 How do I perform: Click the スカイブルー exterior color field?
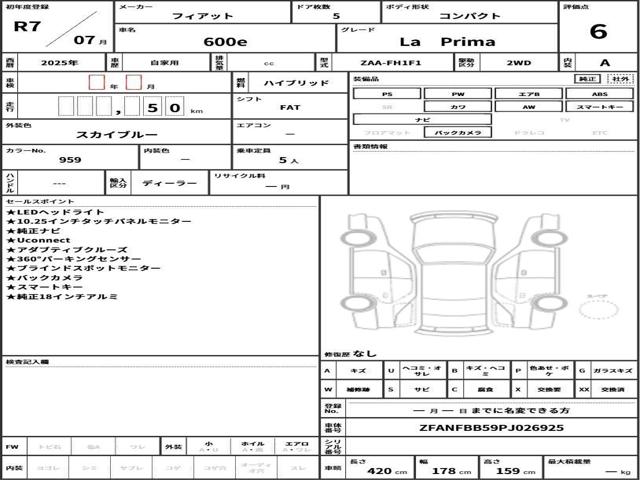click(x=116, y=131)
